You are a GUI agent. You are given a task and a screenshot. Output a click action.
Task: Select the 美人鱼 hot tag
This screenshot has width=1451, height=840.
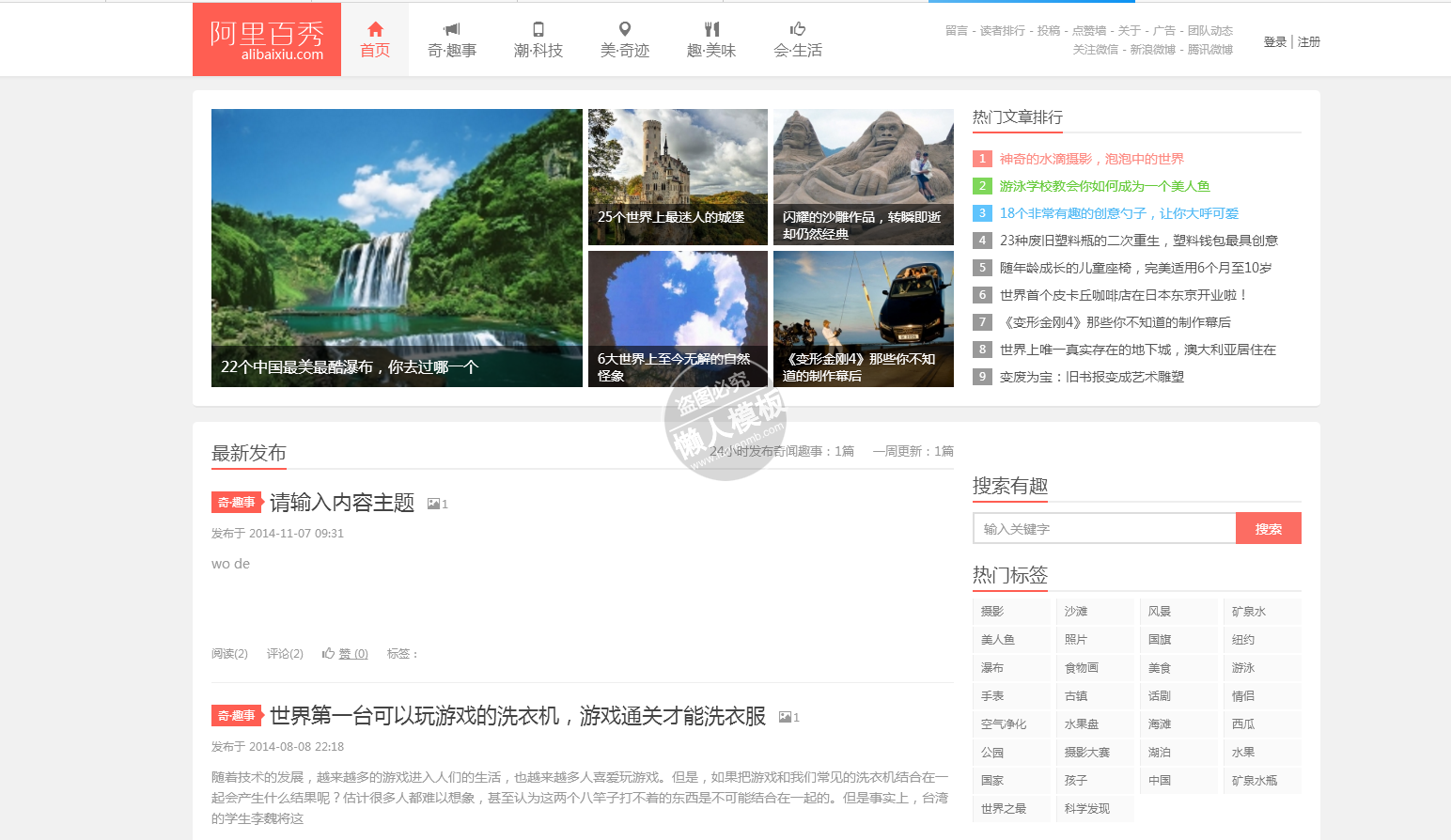(1012, 640)
